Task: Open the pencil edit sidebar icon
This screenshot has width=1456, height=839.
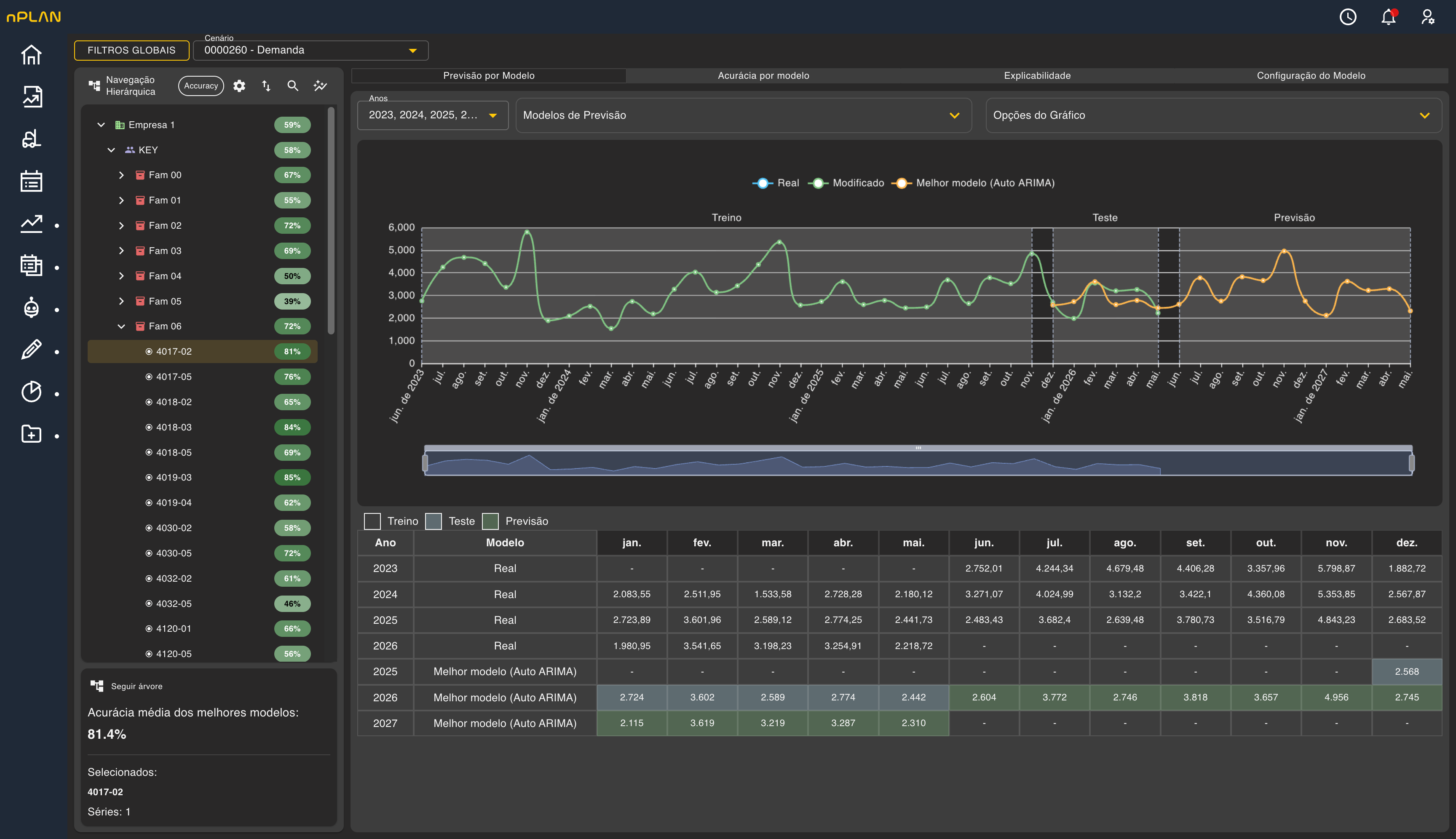Action: point(31,350)
